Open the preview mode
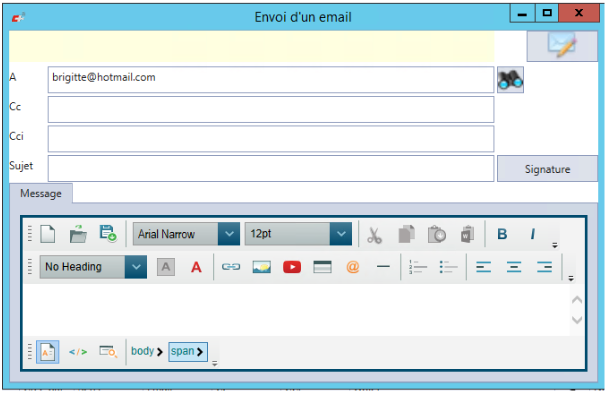Viewport: 609px width, 393px height. 108,351
